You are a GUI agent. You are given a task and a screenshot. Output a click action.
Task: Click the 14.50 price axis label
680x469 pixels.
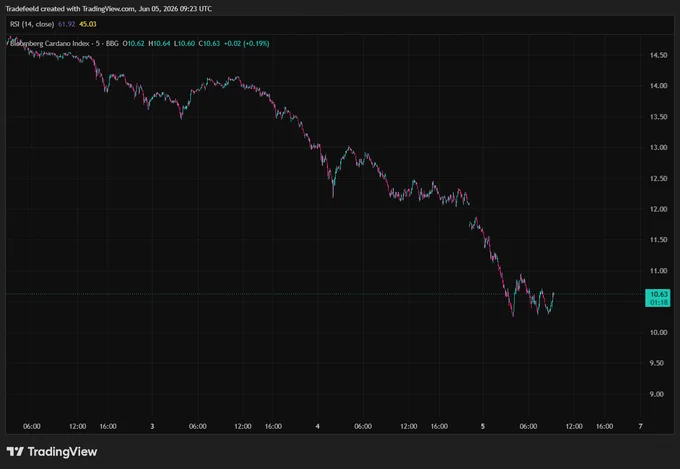658,55
